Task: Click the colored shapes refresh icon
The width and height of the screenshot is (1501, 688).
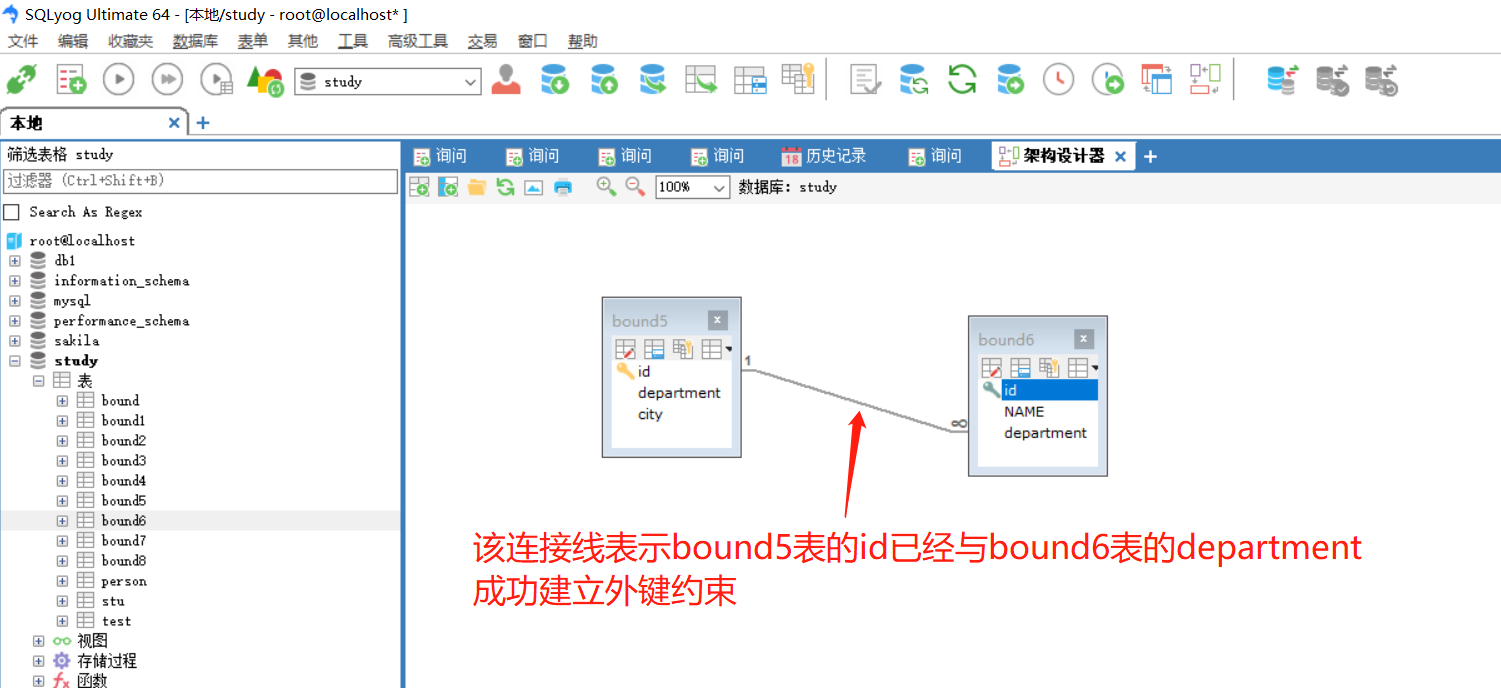Action: pyautogui.click(x=265, y=81)
